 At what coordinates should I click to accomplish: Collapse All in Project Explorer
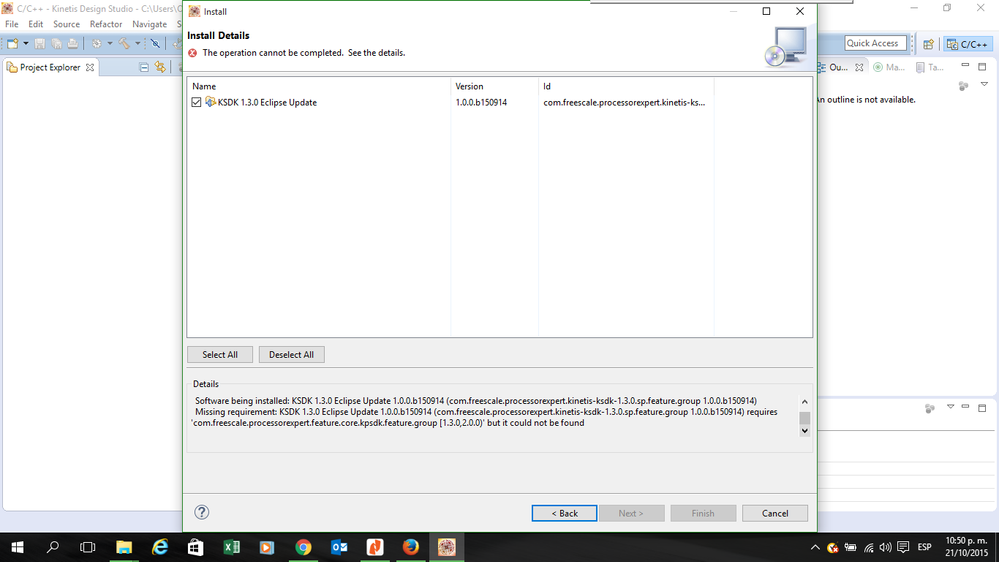click(144, 67)
